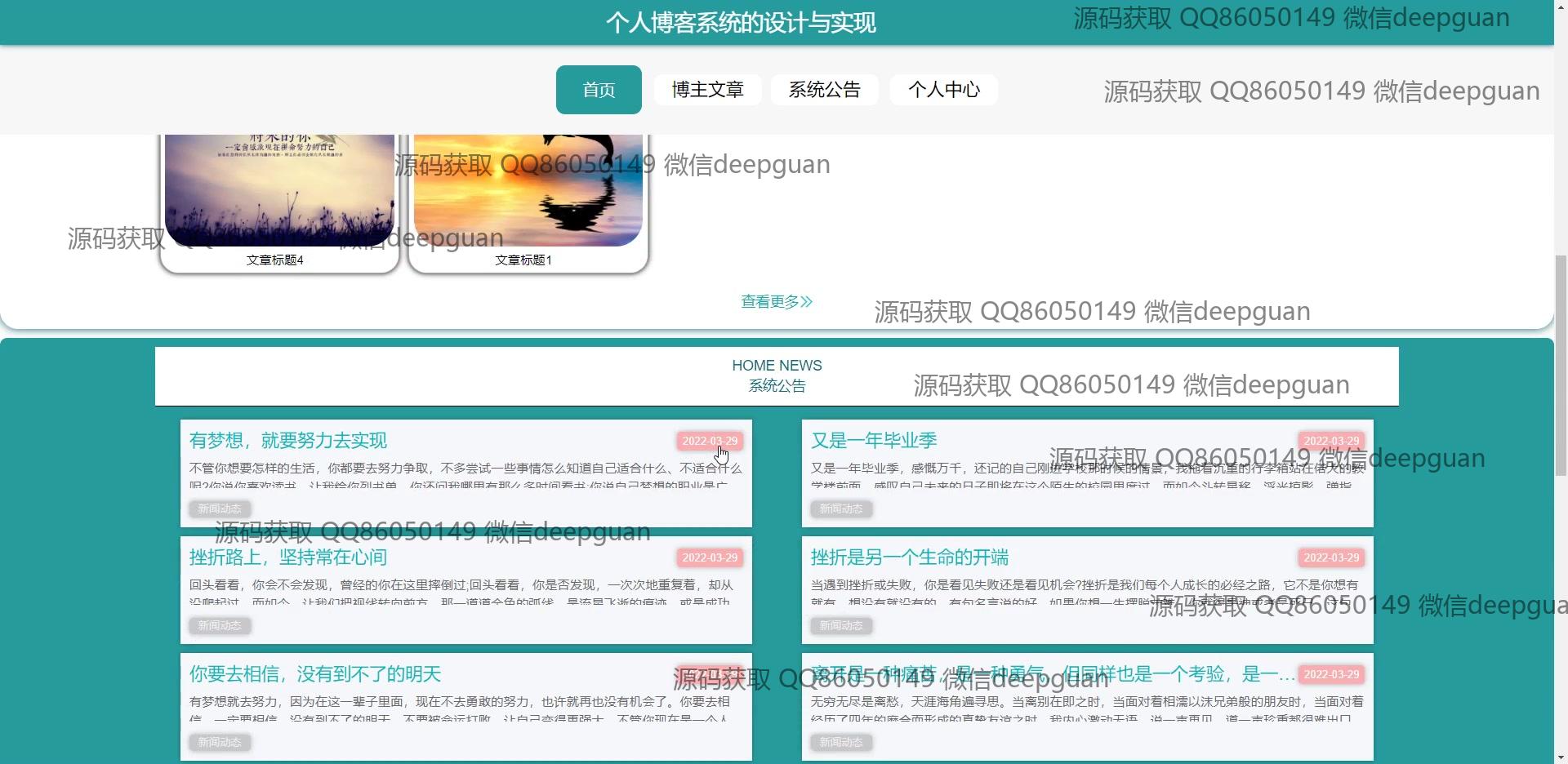Screen dimensions: 1568x764
Task: Open the article titled 文章标题1
Action: point(523,260)
